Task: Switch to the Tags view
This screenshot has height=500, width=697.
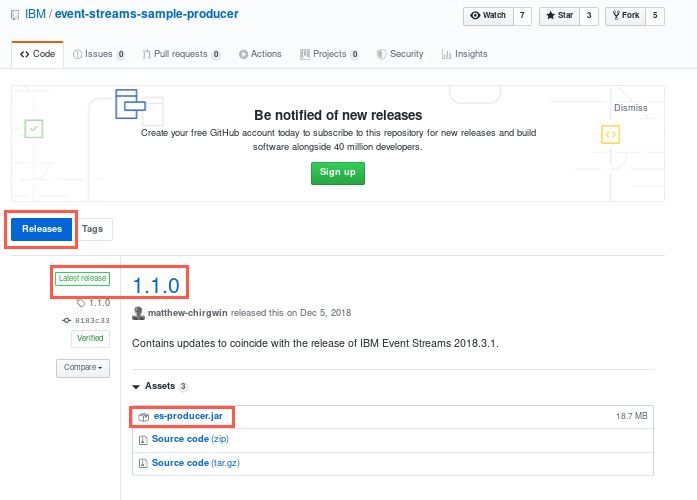Action: tap(92, 229)
